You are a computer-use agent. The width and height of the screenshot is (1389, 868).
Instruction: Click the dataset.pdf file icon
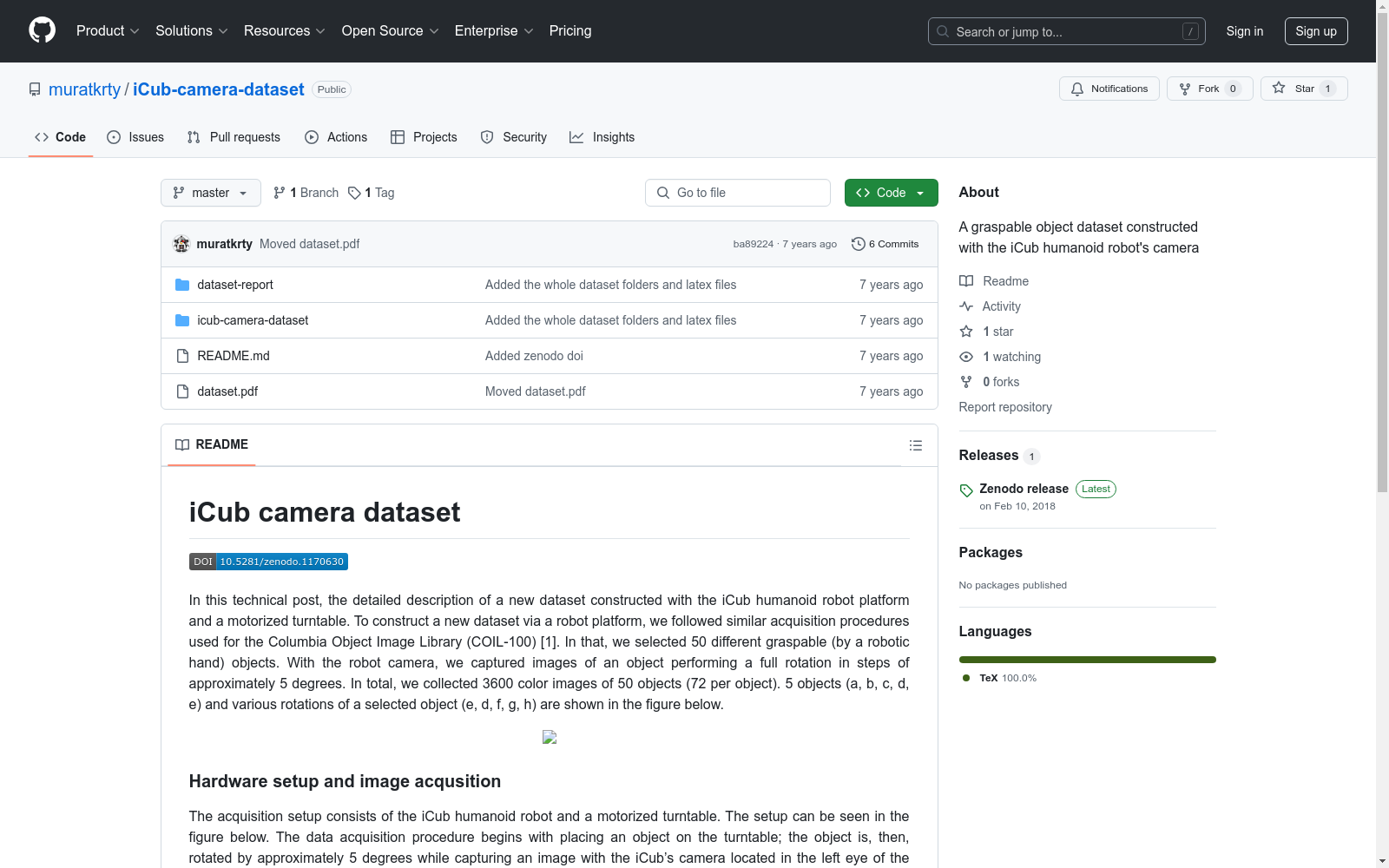[182, 391]
